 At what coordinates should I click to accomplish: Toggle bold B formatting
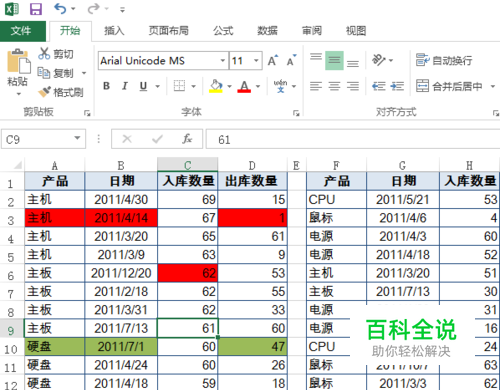(x=106, y=86)
